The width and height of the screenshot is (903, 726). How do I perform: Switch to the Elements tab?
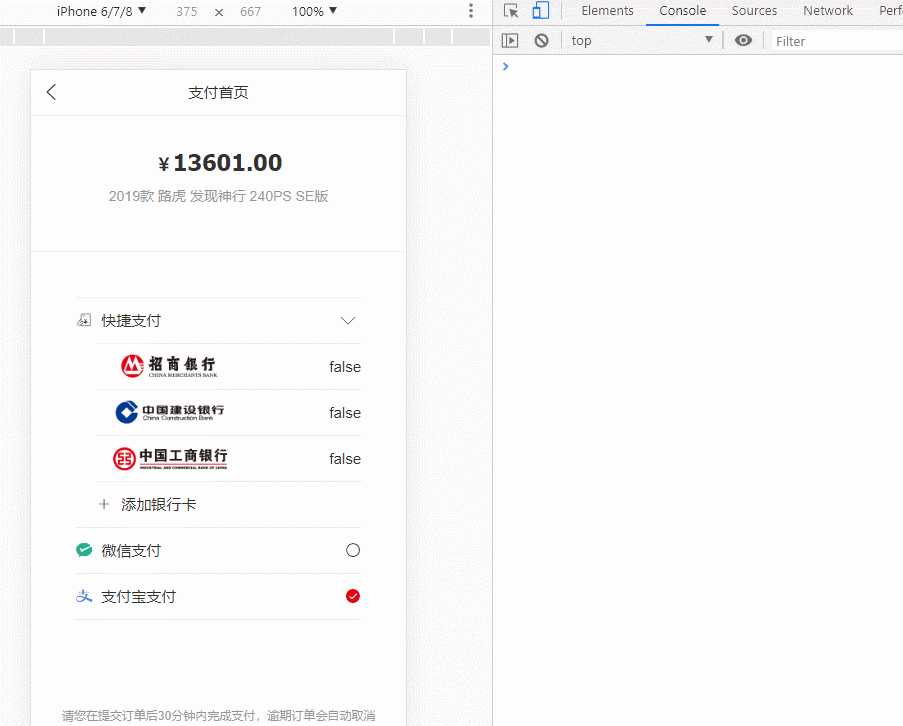coord(607,10)
